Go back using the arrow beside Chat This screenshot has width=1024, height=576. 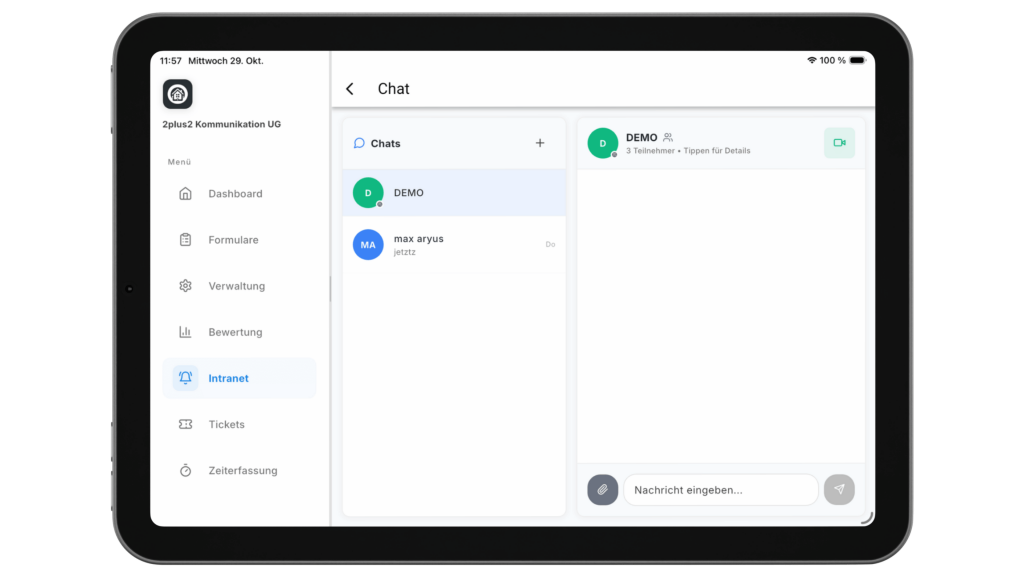(x=350, y=89)
